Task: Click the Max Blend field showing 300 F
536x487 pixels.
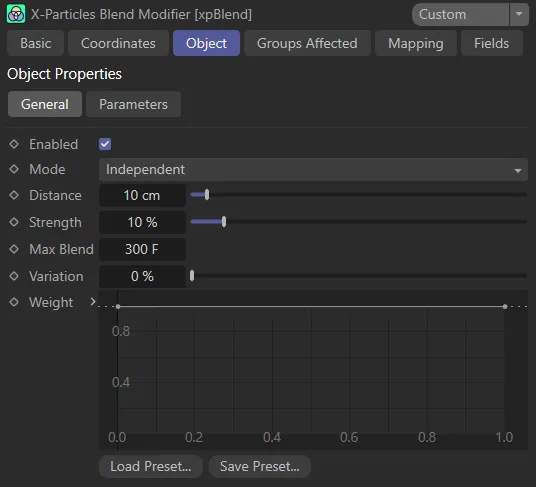Action: pyautogui.click(x=142, y=249)
